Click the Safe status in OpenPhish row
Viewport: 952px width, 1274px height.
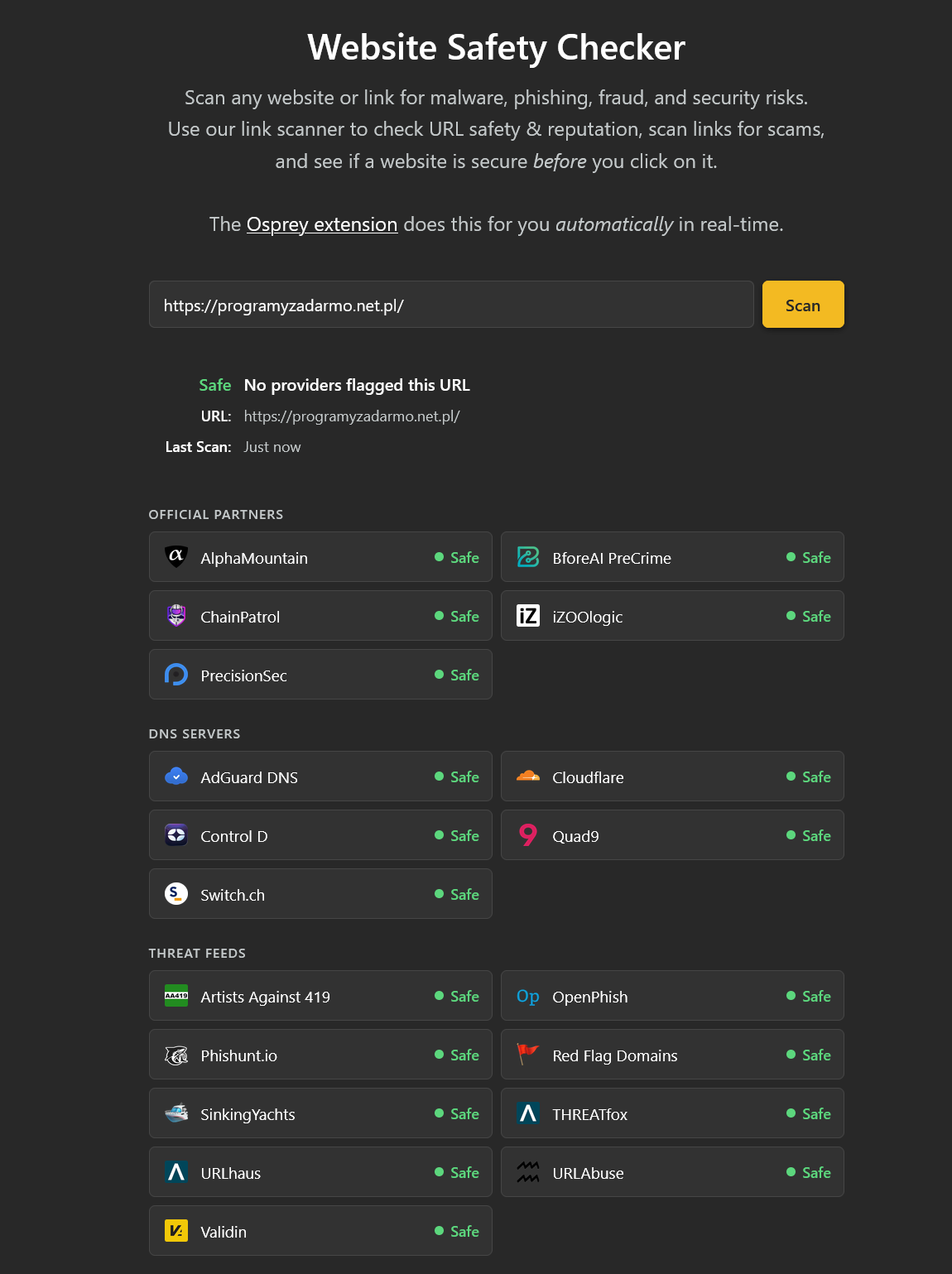(809, 997)
